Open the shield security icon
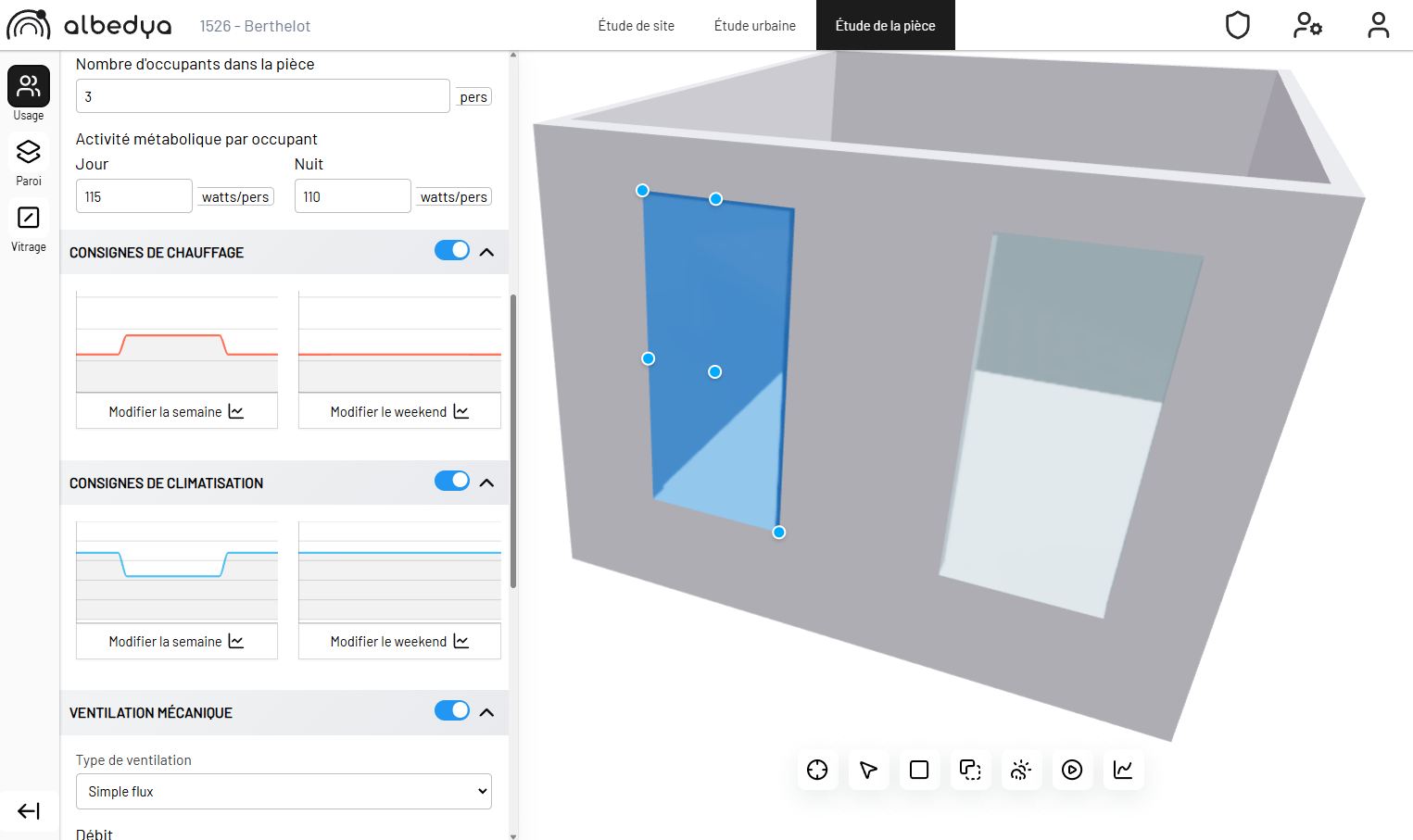 point(1238,25)
